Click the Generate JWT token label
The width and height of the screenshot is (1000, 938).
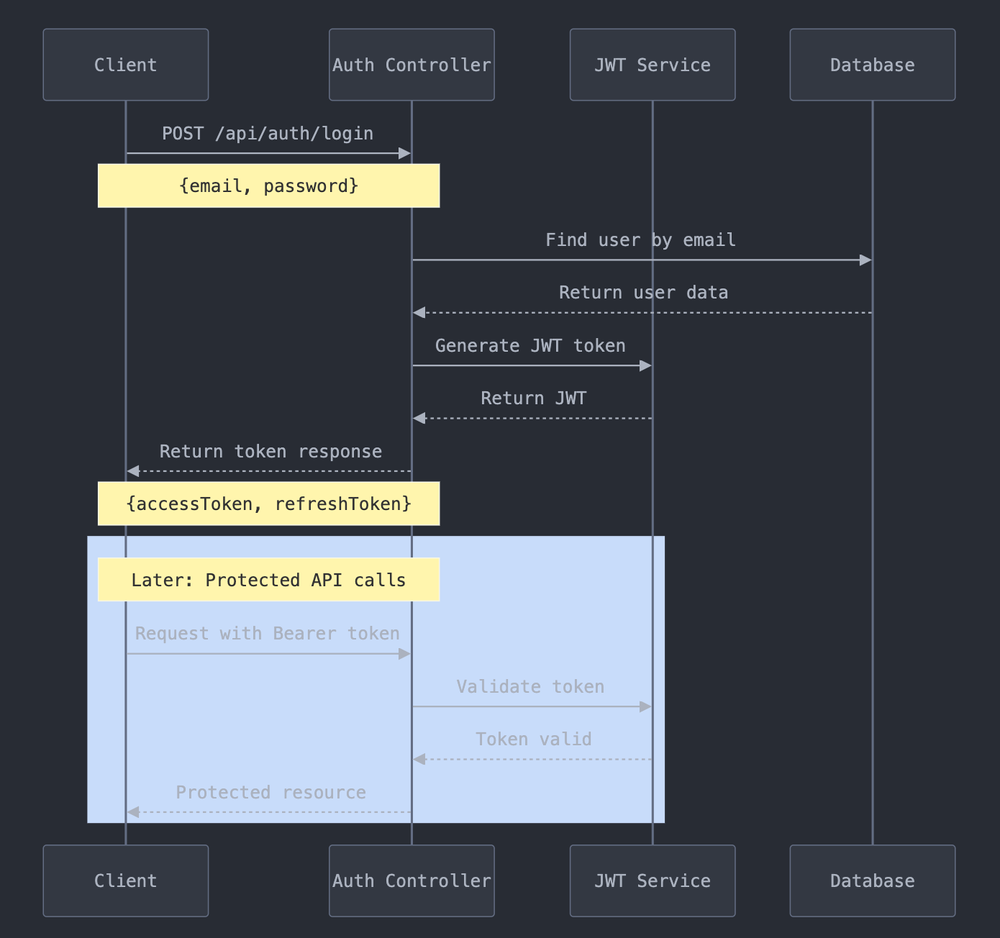click(530, 345)
